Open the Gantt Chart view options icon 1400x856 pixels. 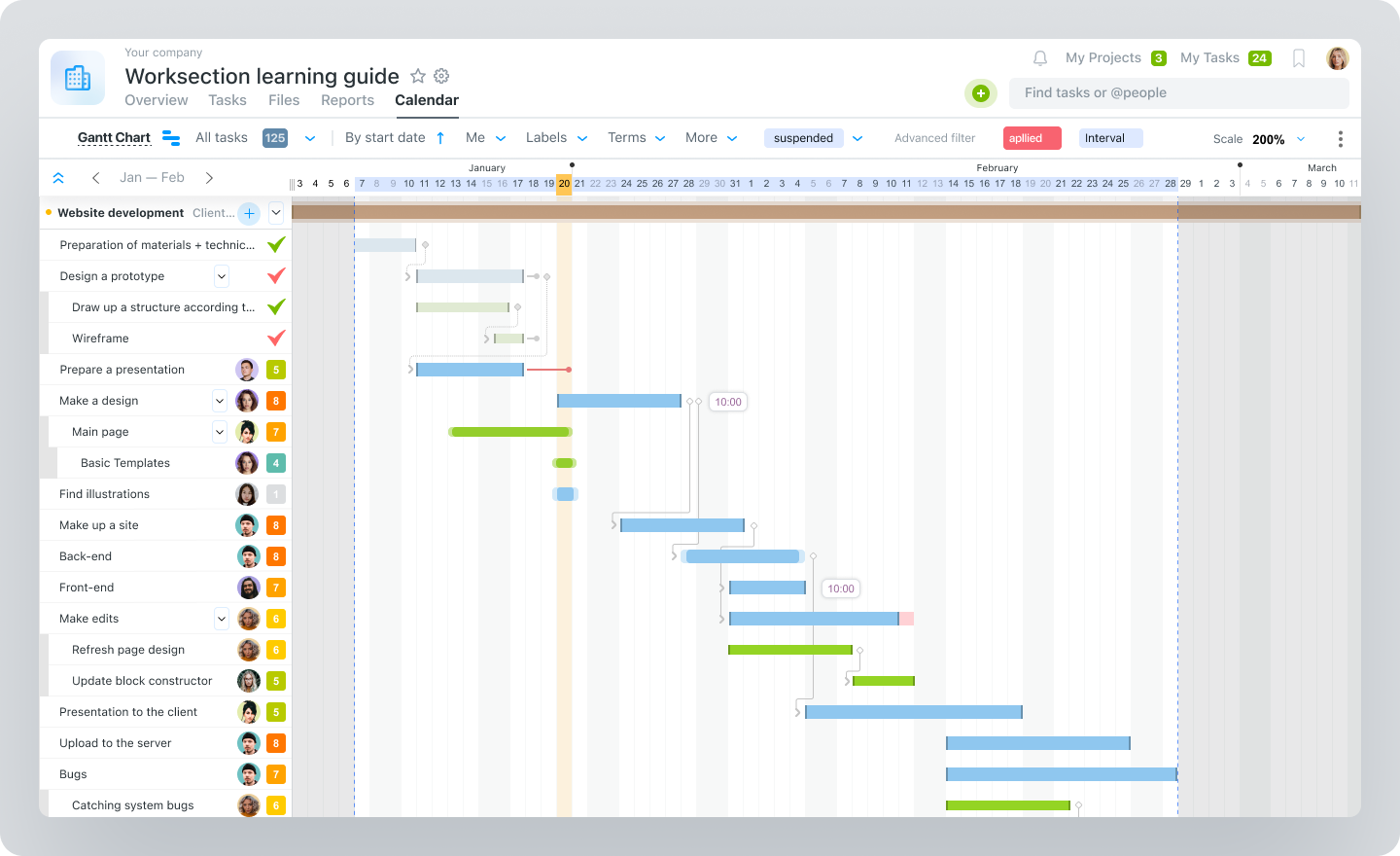[171, 137]
